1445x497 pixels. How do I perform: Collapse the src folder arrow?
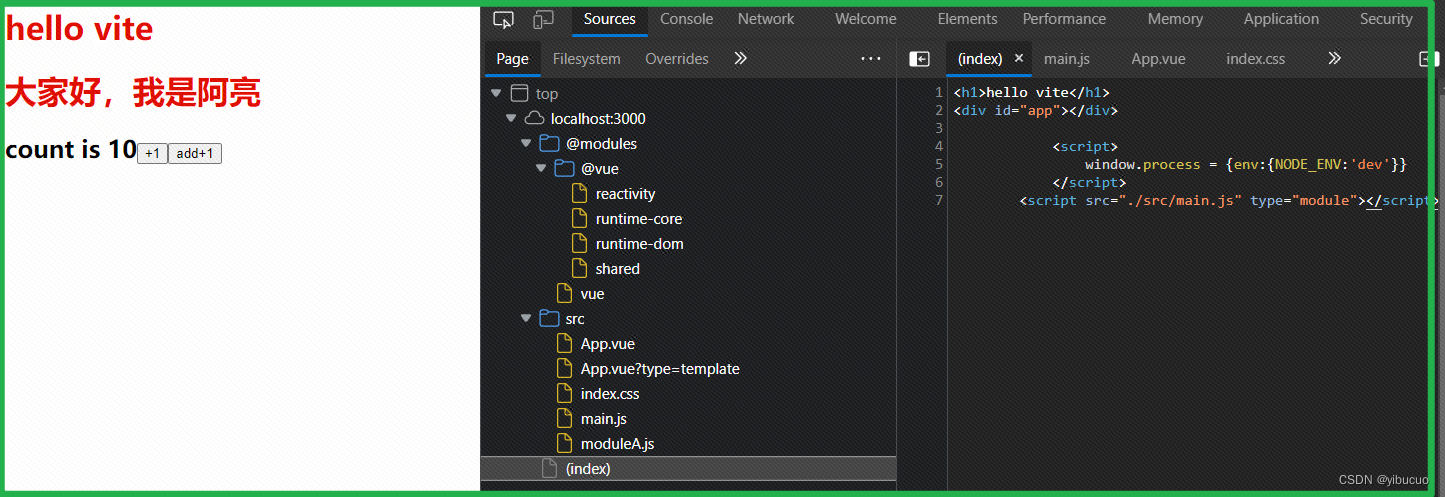pyautogui.click(x=526, y=318)
